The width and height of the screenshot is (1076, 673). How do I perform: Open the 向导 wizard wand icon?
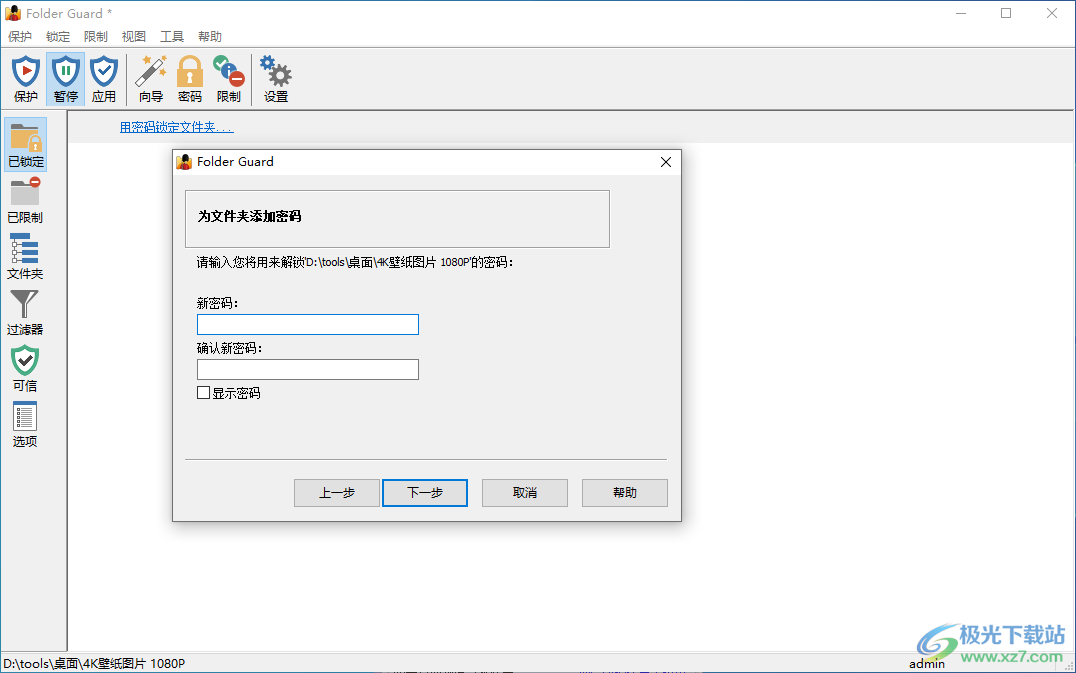[151, 79]
